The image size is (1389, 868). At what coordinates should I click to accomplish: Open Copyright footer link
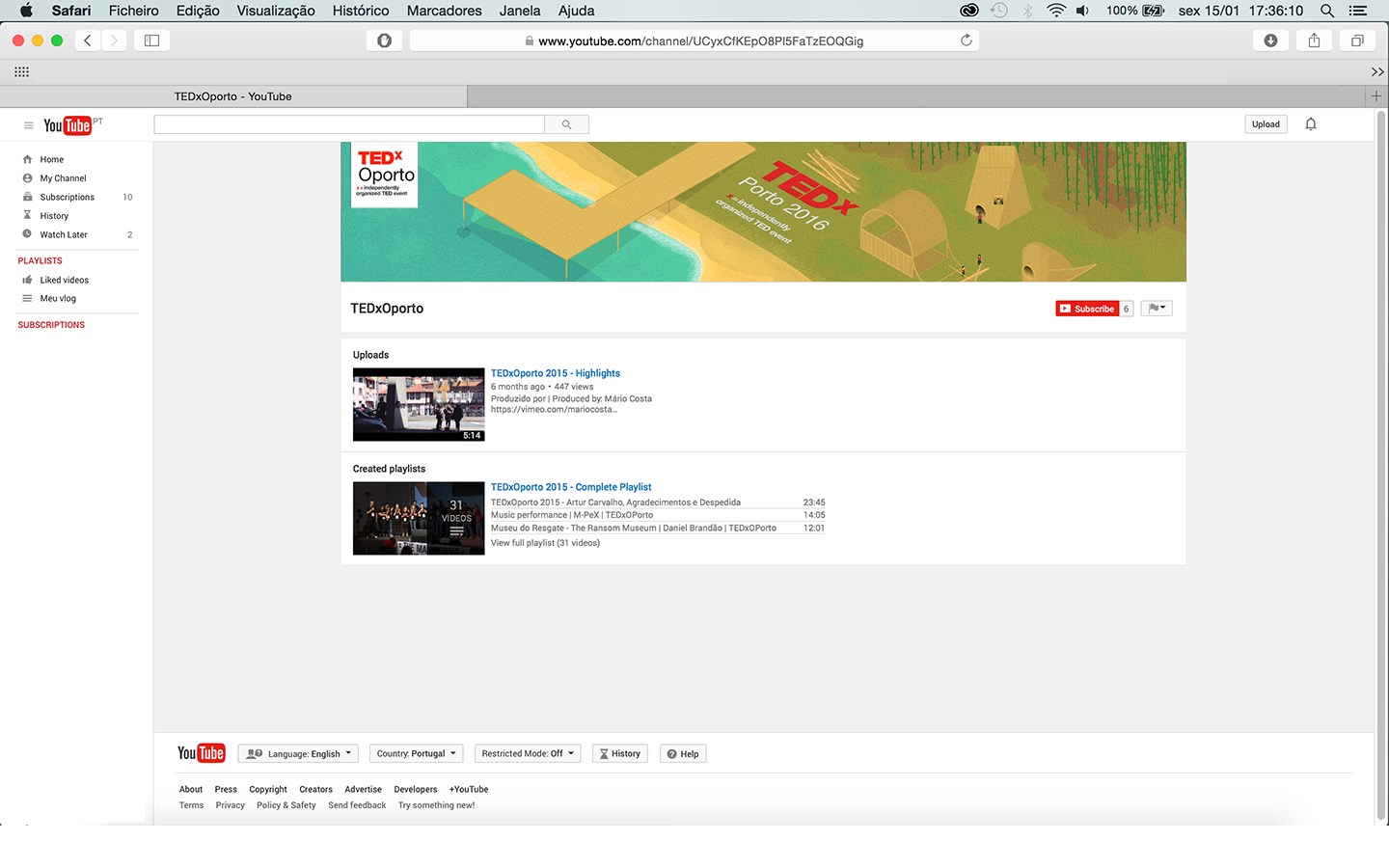coord(268,789)
